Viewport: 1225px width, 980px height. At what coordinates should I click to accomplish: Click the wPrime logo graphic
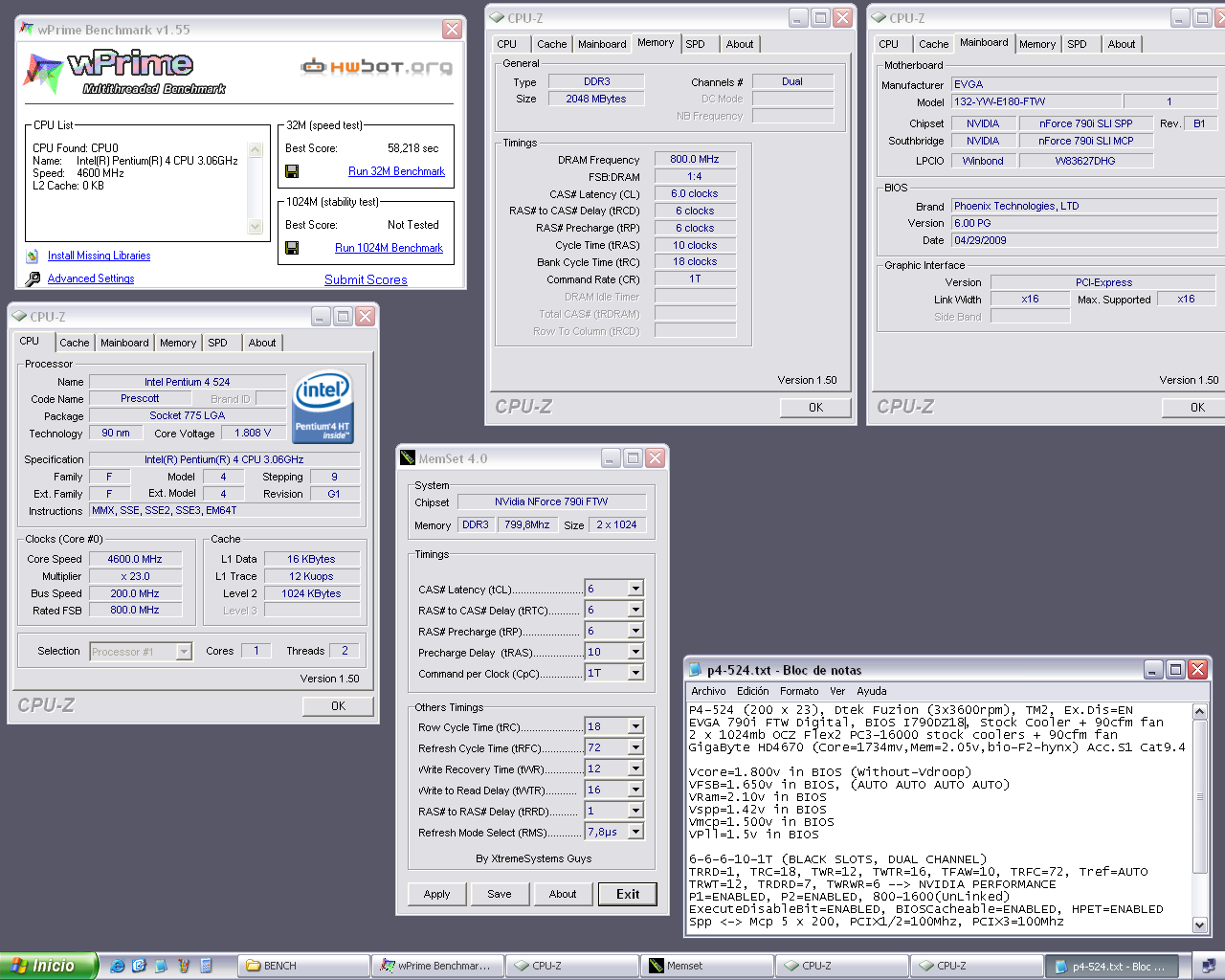point(124,72)
